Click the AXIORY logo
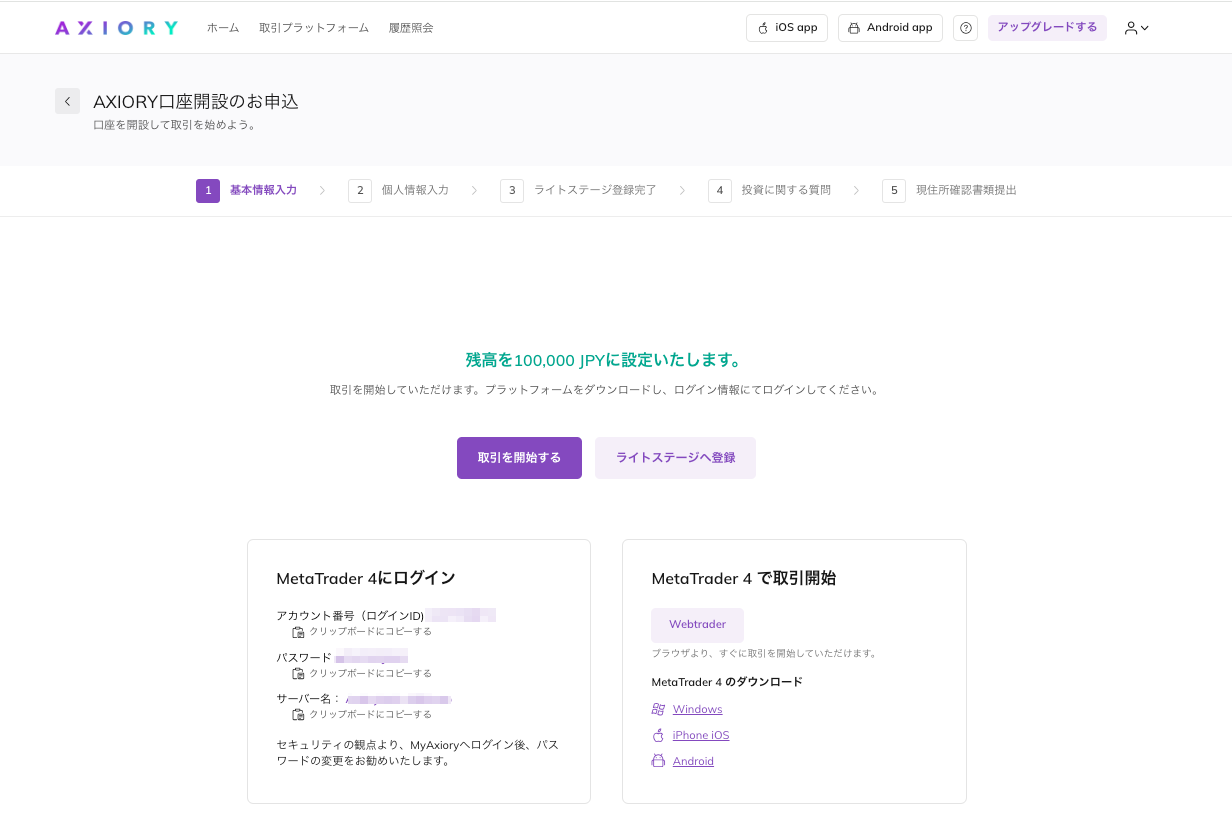 [116, 28]
